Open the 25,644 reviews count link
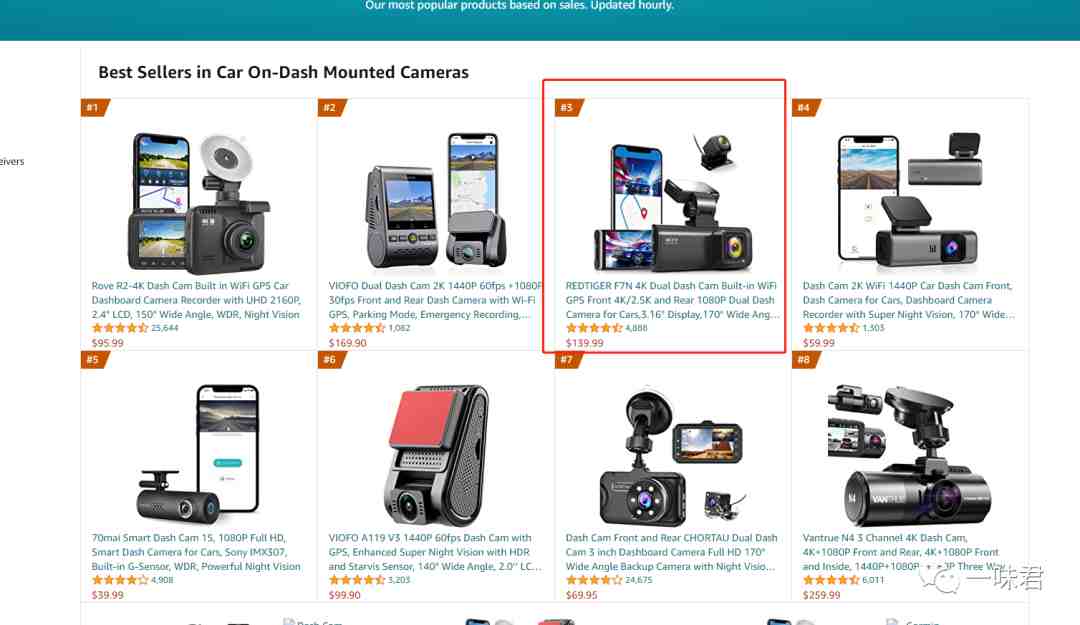The height and width of the screenshot is (625, 1080). click(165, 328)
